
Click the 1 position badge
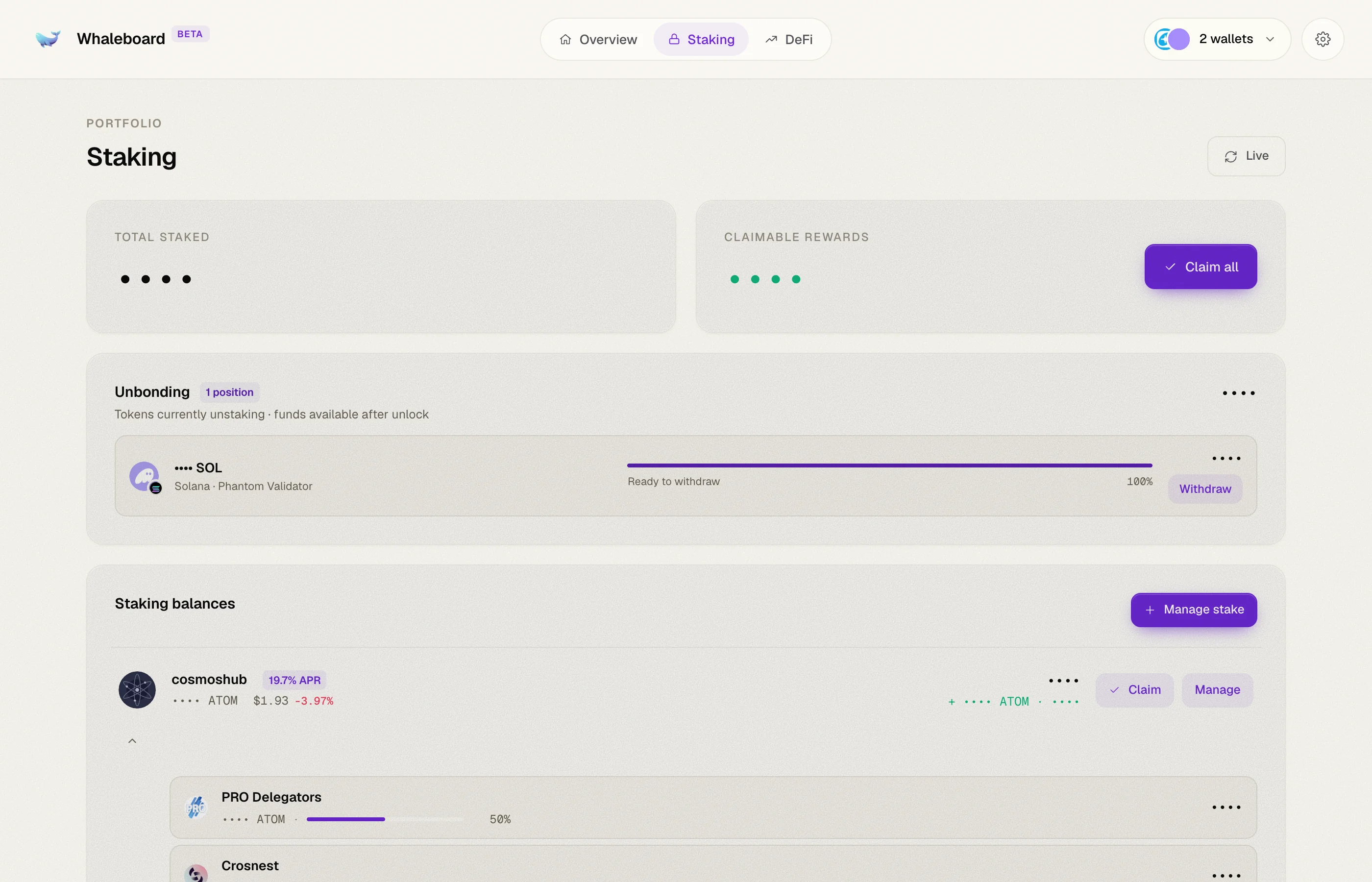(230, 392)
